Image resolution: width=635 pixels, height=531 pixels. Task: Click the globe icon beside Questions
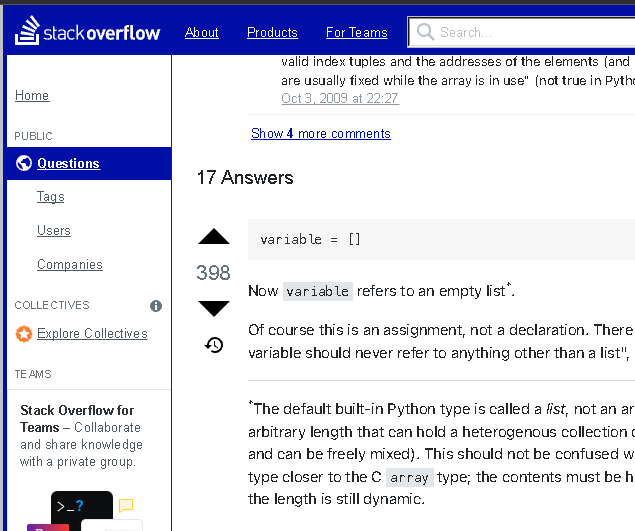[x=24, y=163]
